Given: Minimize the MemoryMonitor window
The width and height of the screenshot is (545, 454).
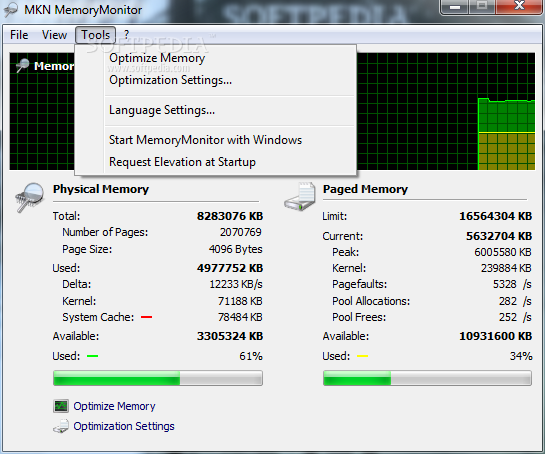Looking at the screenshot, I should (x=455, y=7).
